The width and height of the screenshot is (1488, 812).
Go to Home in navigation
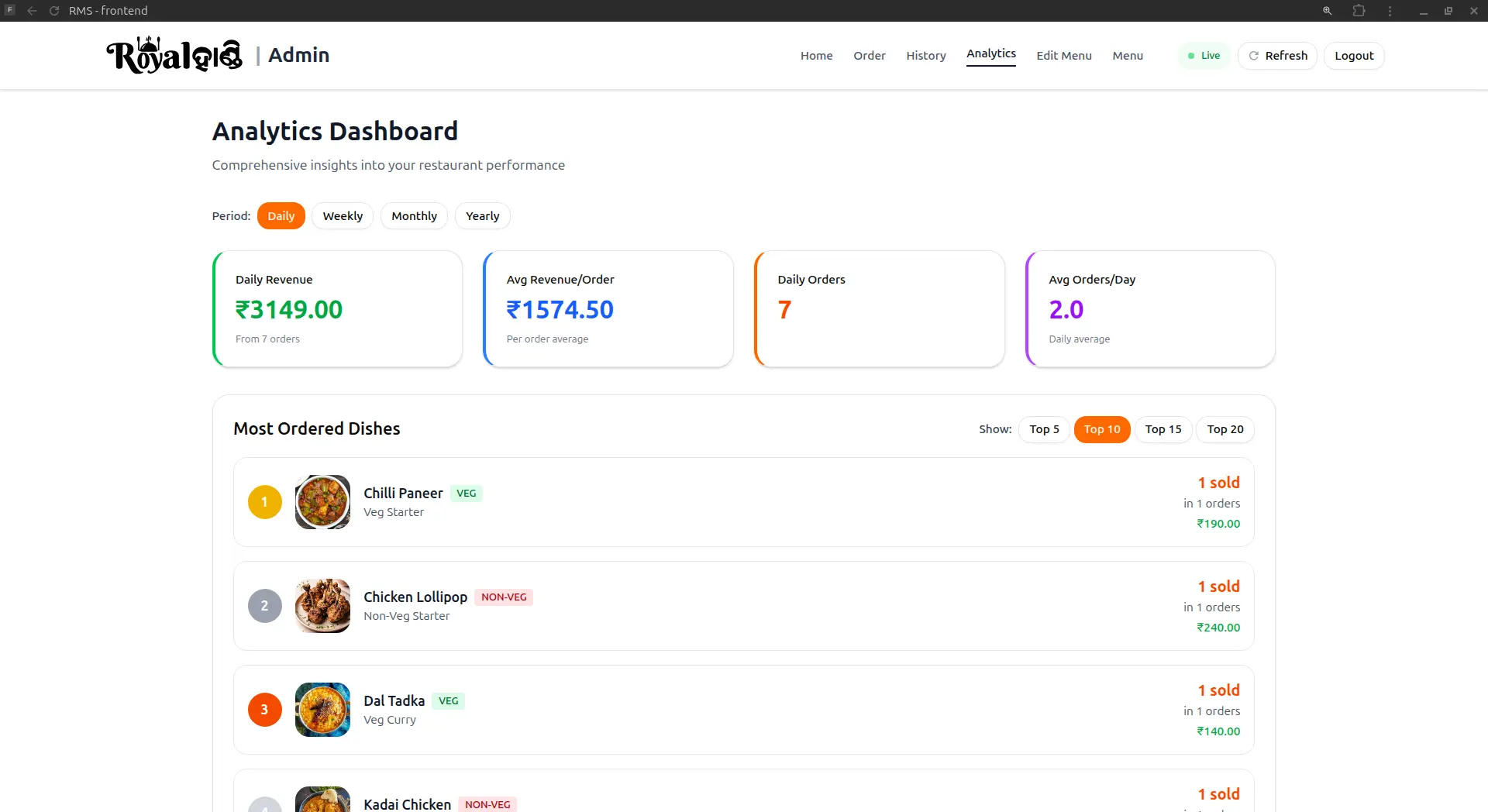pyautogui.click(x=817, y=56)
